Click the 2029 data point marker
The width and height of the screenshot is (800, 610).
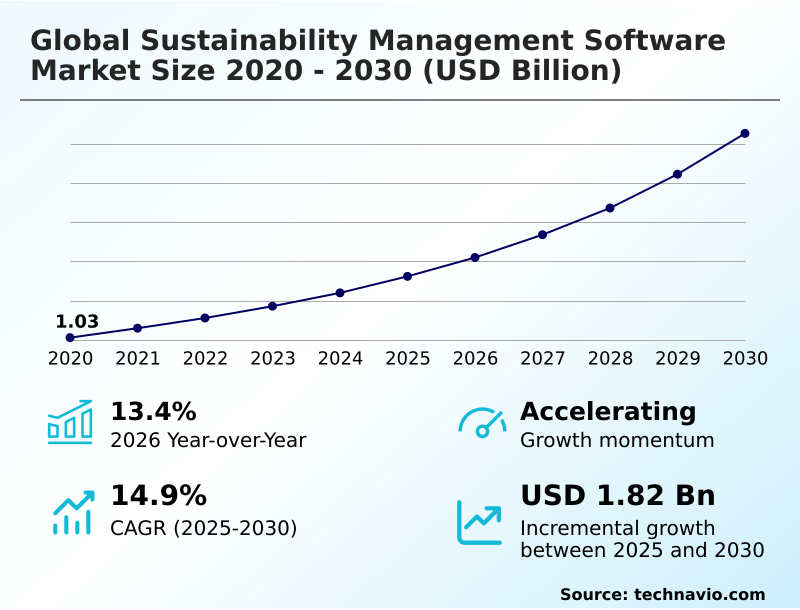click(x=677, y=174)
